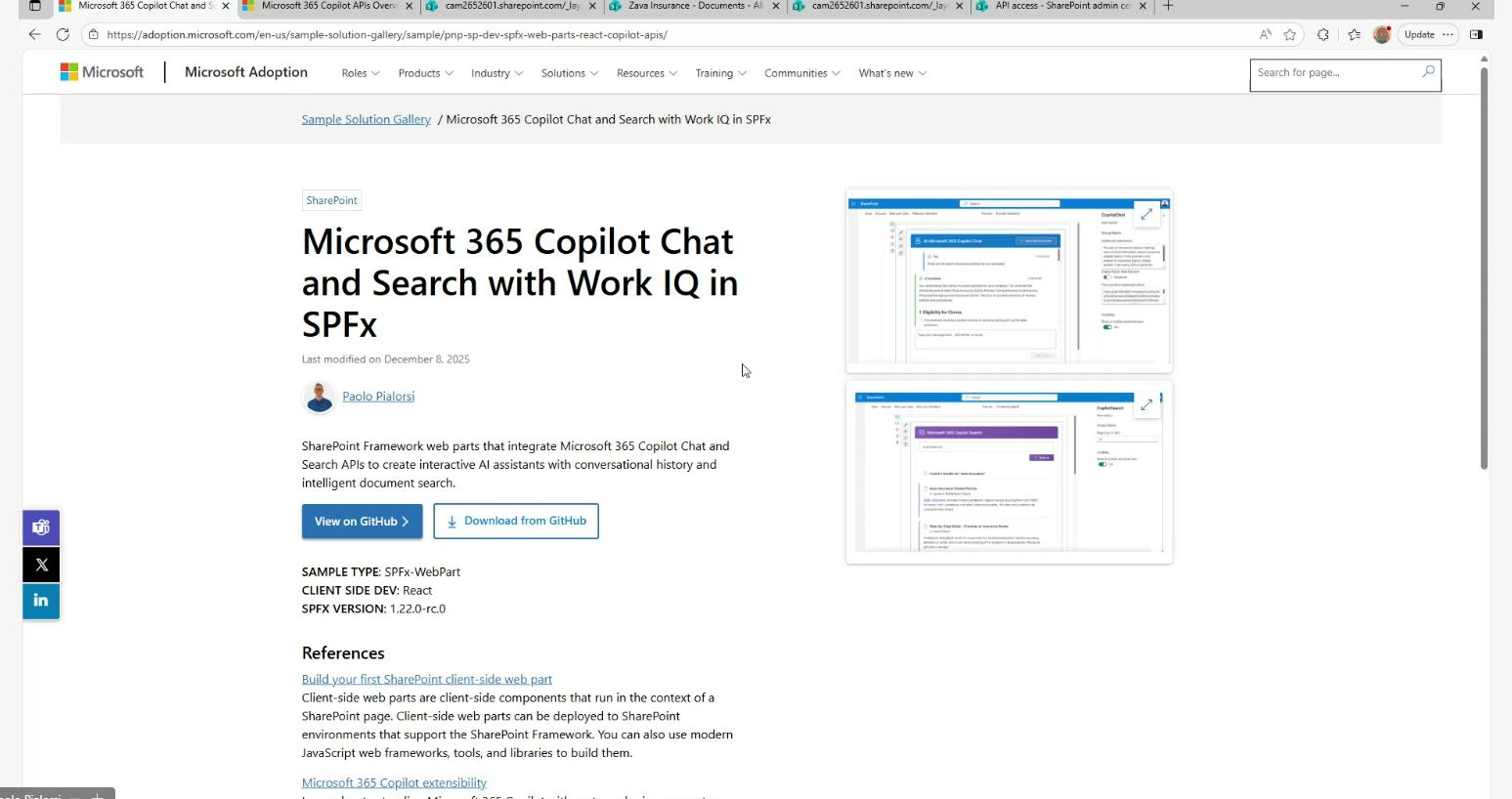
Task: Click Download from GitHub button
Action: 516,522
